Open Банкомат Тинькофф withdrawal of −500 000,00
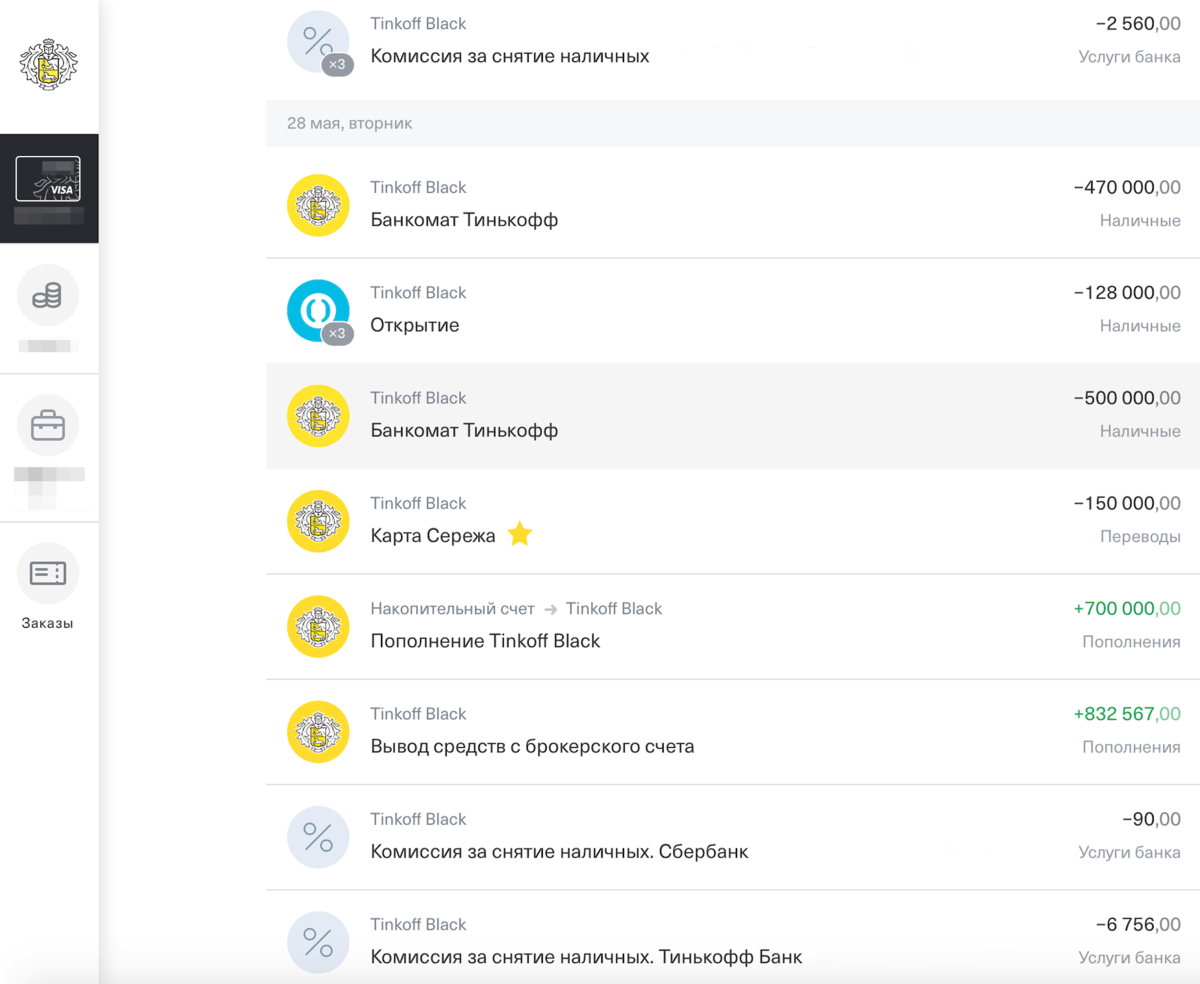The image size is (1200, 984). click(x=464, y=431)
